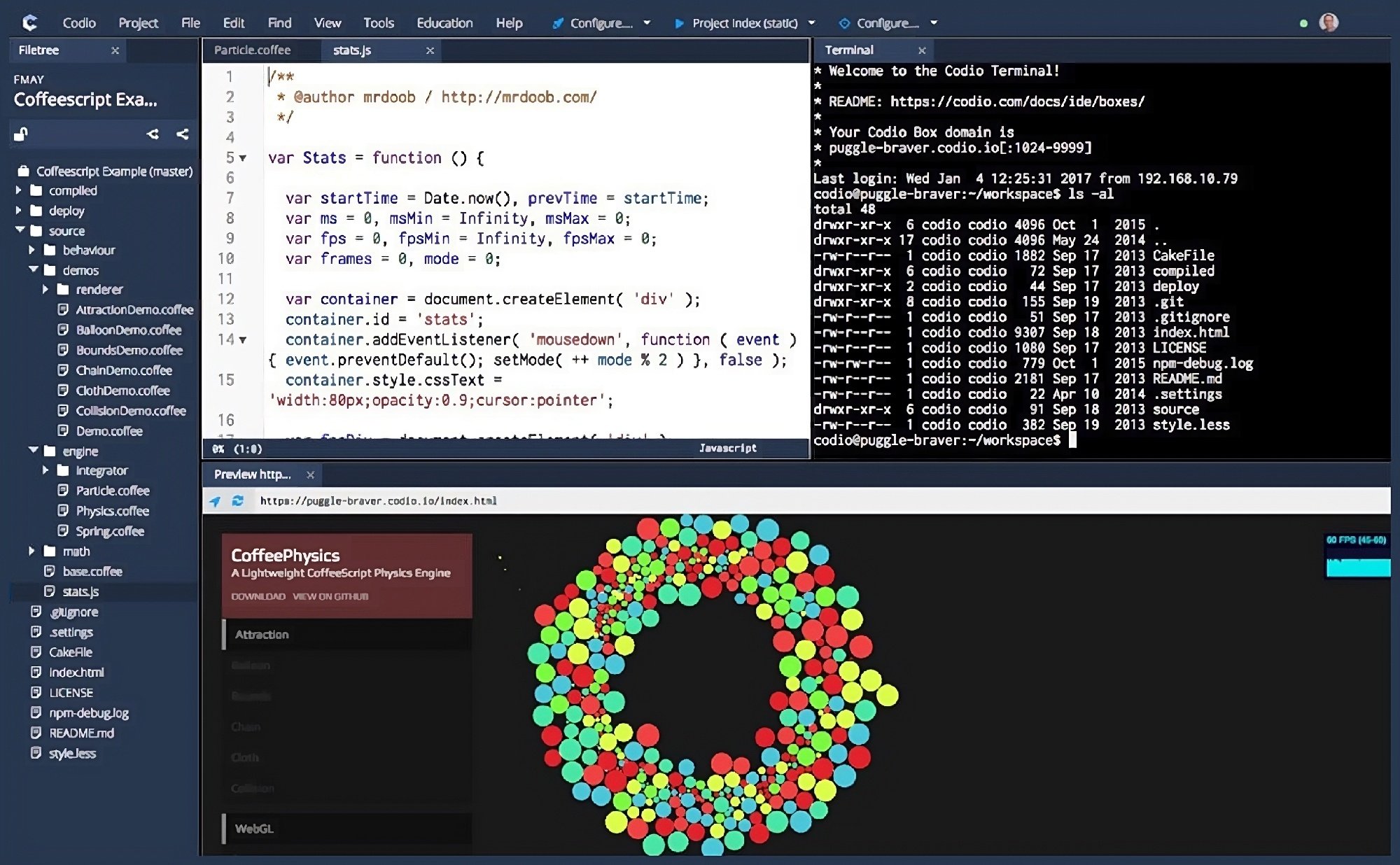
Task: Toggle the project lock padlock
Action: coord(21,134)
